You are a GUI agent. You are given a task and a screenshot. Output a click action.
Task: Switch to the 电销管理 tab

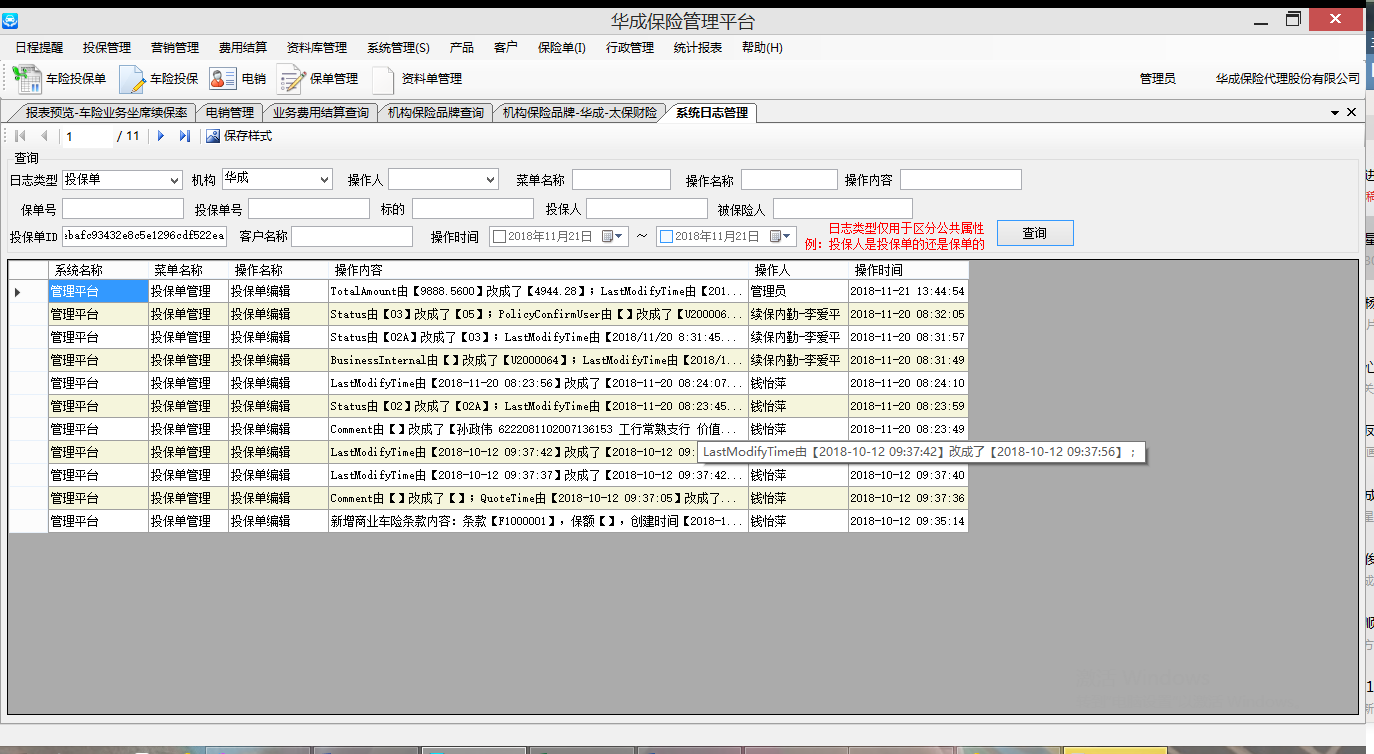229,113
